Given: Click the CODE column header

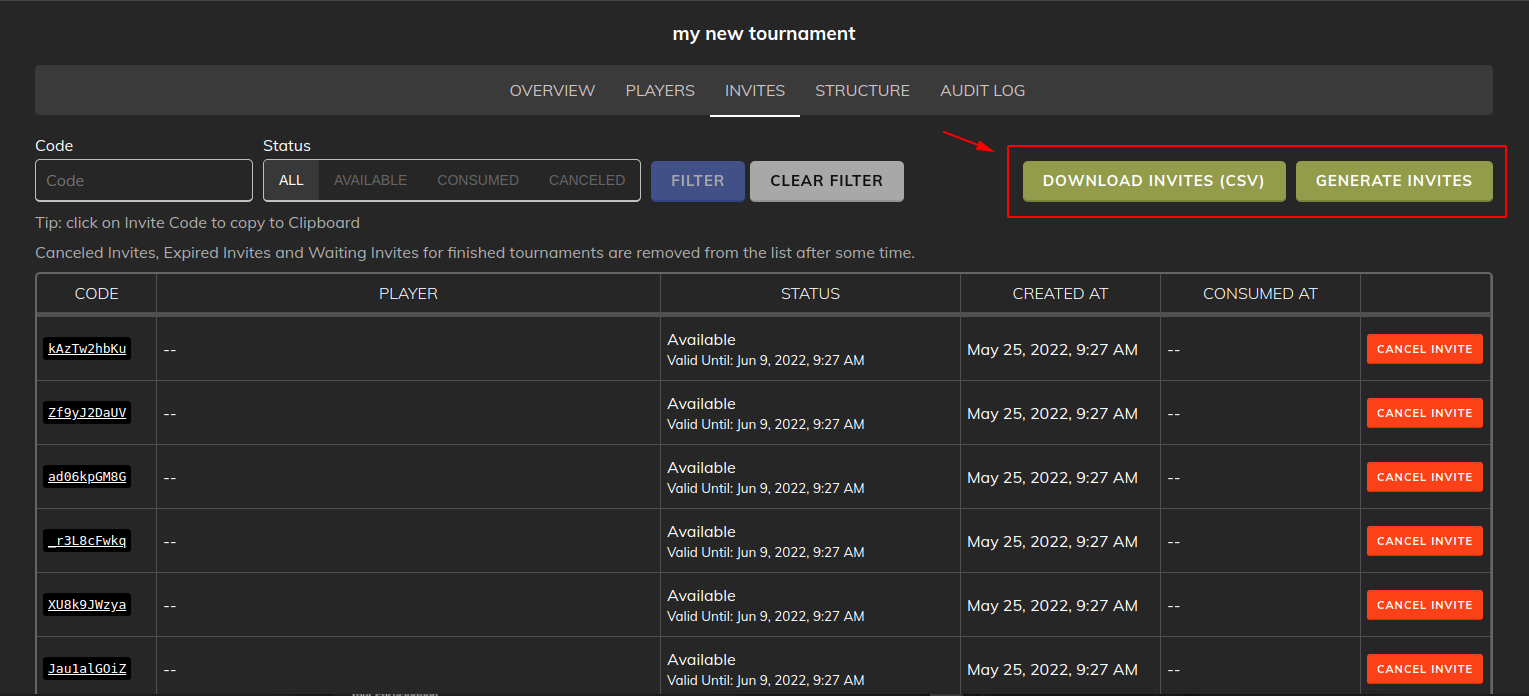Looking at the screenshot, I should [97, 294].
